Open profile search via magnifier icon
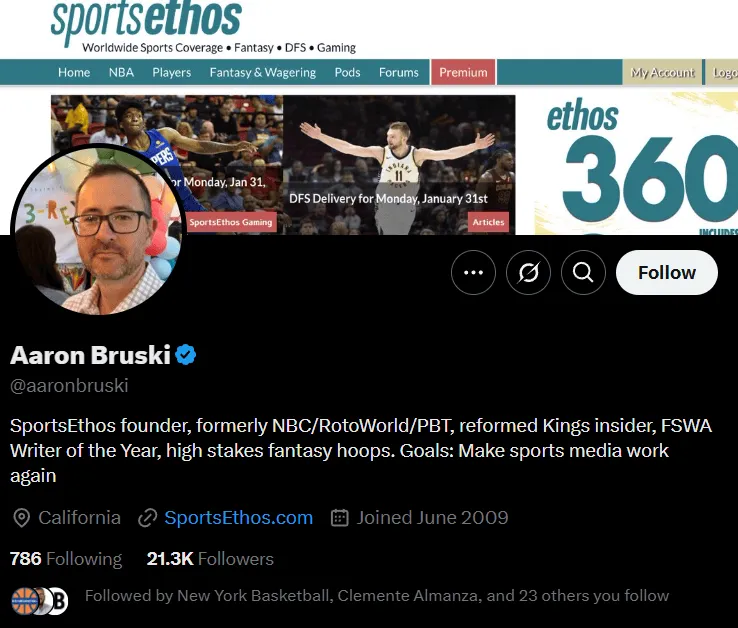This screenshot has height=628, width=738. tap(583, 273)
